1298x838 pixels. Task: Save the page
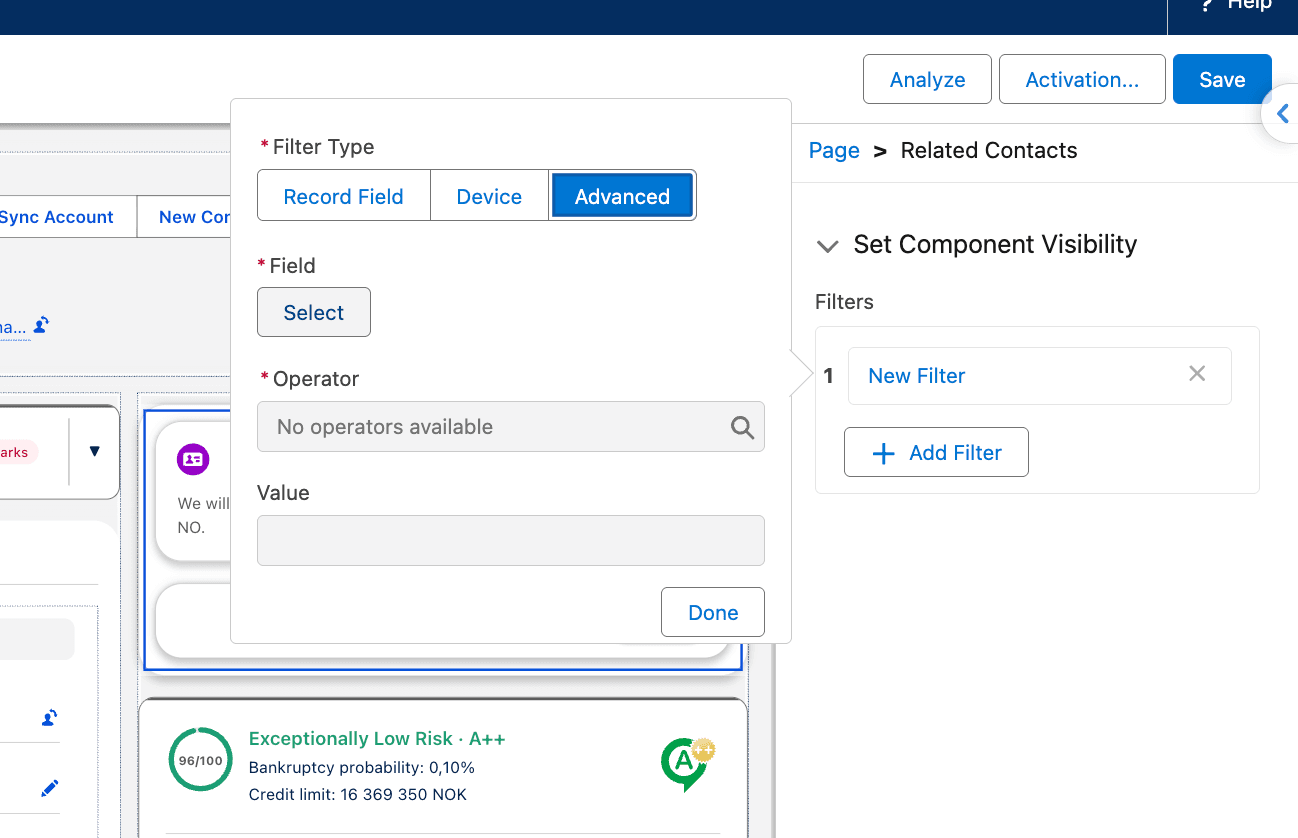[x=1222, y=79]
